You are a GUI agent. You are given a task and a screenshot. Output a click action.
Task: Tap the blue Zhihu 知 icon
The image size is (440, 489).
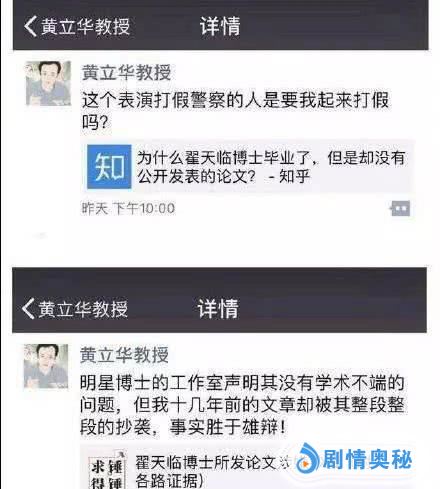click(109, 167)
